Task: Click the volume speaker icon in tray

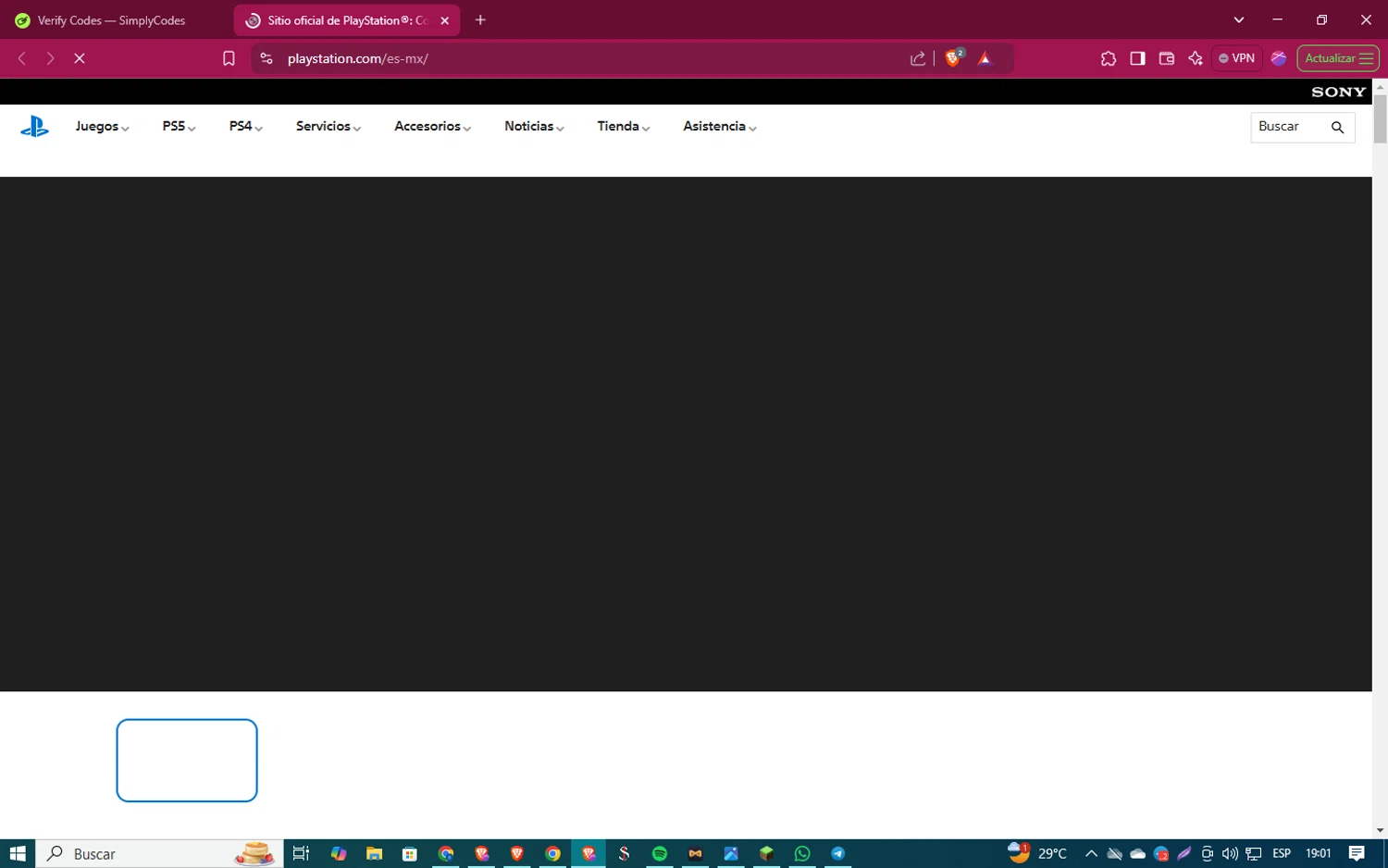Action: [x=1230, y=853]
